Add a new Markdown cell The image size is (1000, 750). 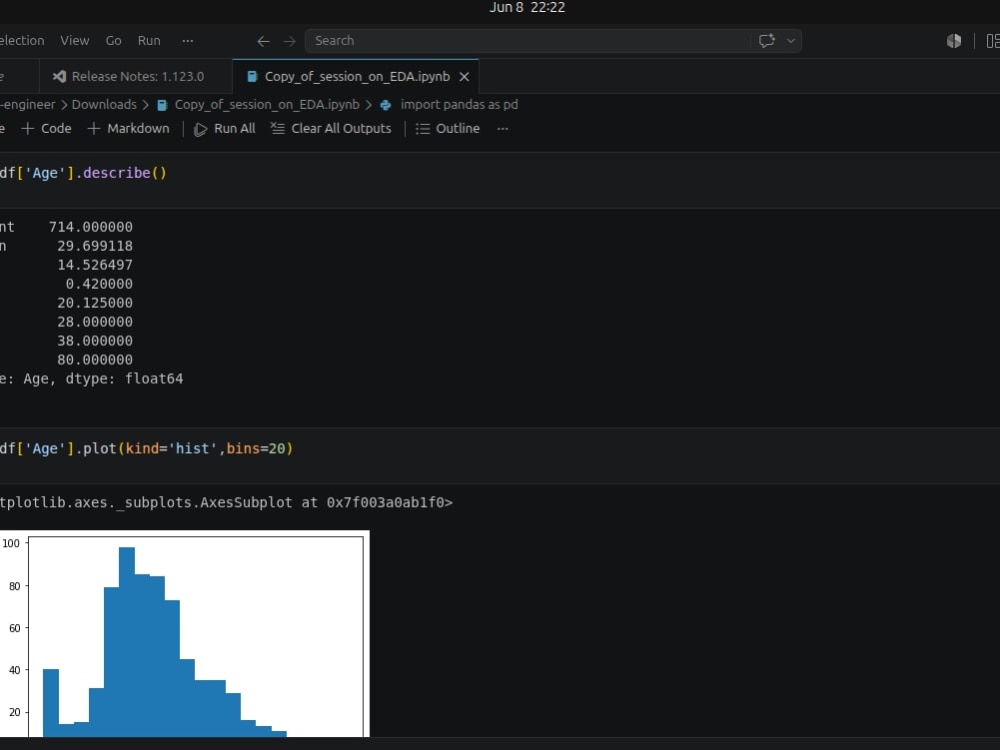click(x=128, y=129)
